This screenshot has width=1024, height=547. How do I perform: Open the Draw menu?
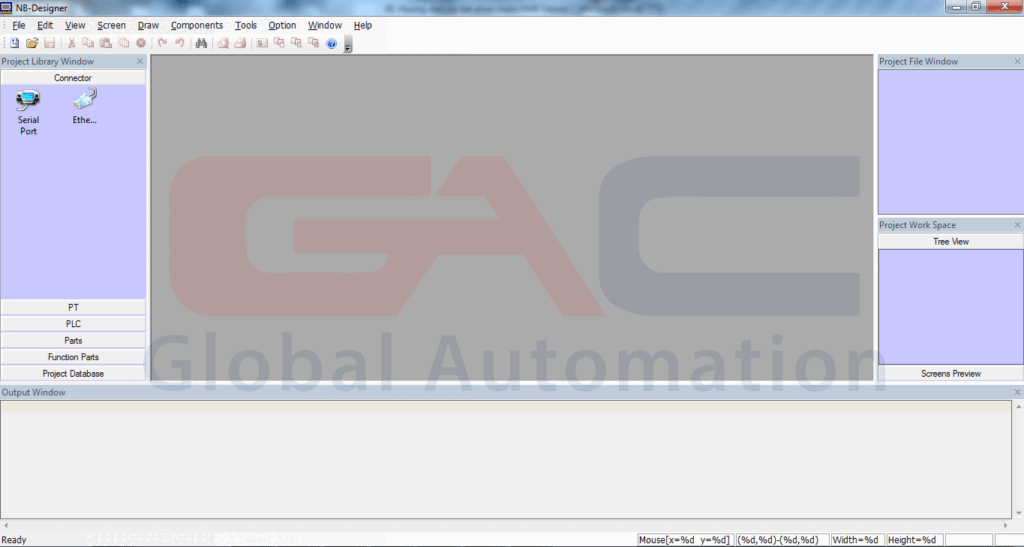tap(148, 25)
